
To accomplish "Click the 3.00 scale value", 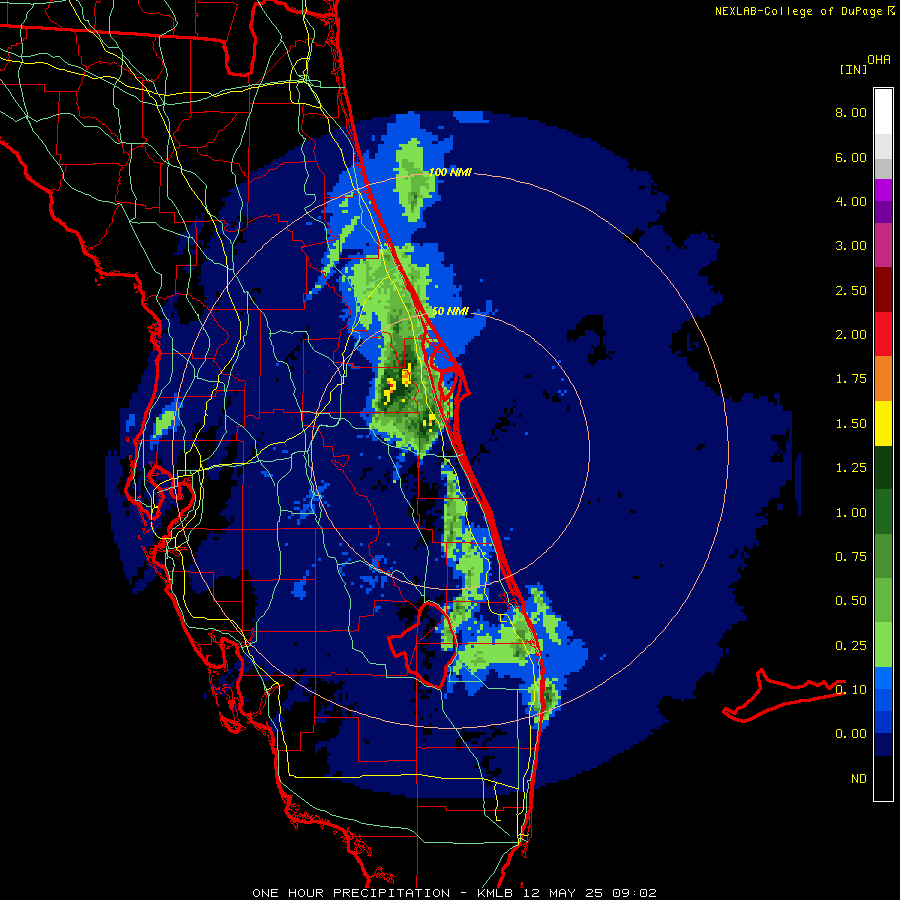I will 851,246.
